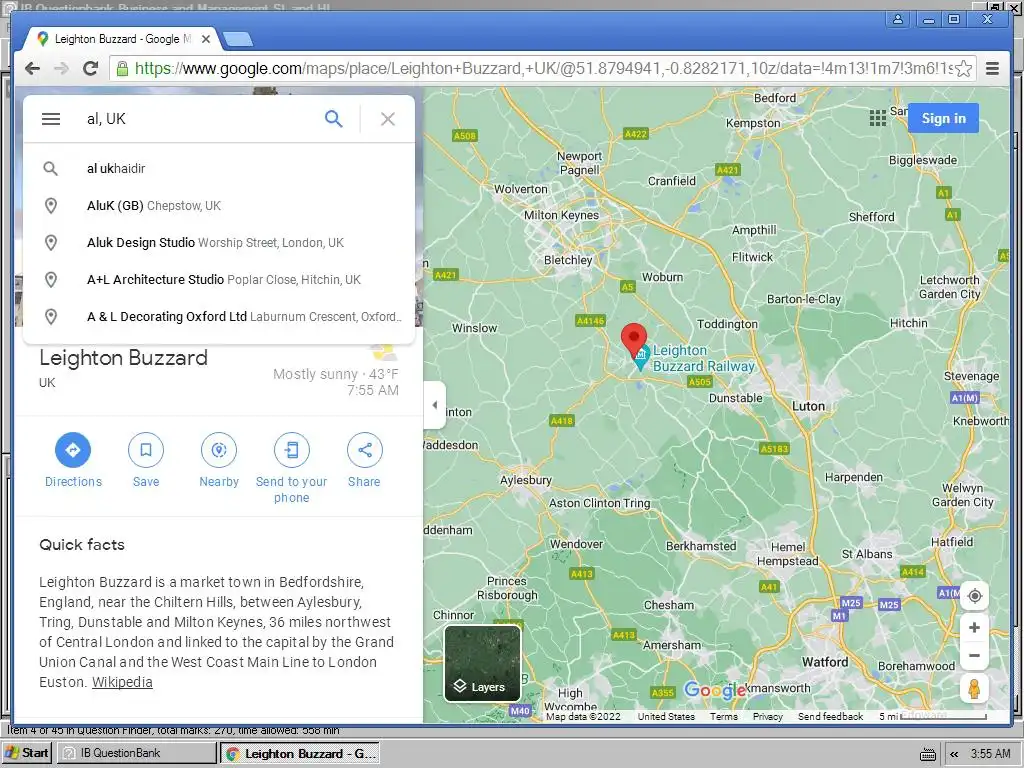Click the Milton Keynes map label
Screen dimensions: 1024x768
coord(561,215)
